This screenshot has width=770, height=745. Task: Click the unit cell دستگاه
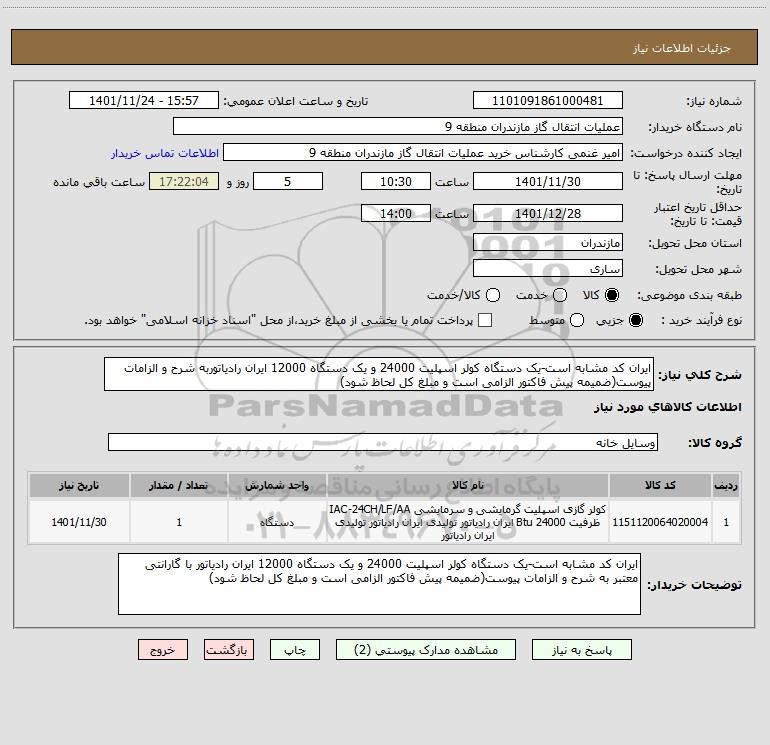click(277, 522)
